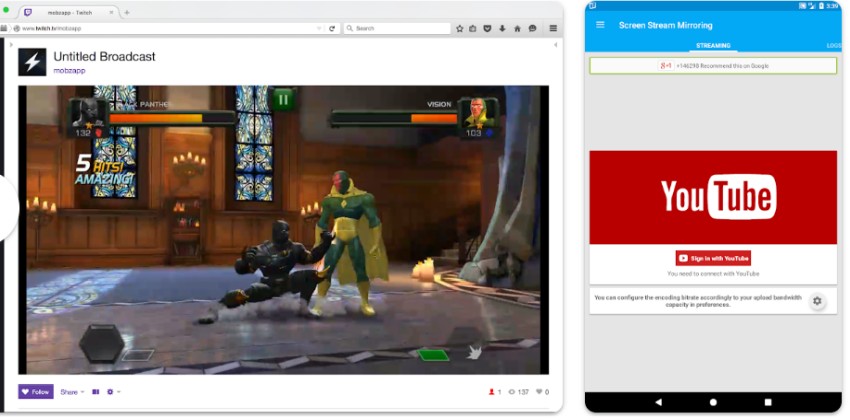
Task: Select the STREAMING tab in the app
Action: pos(713,46)
